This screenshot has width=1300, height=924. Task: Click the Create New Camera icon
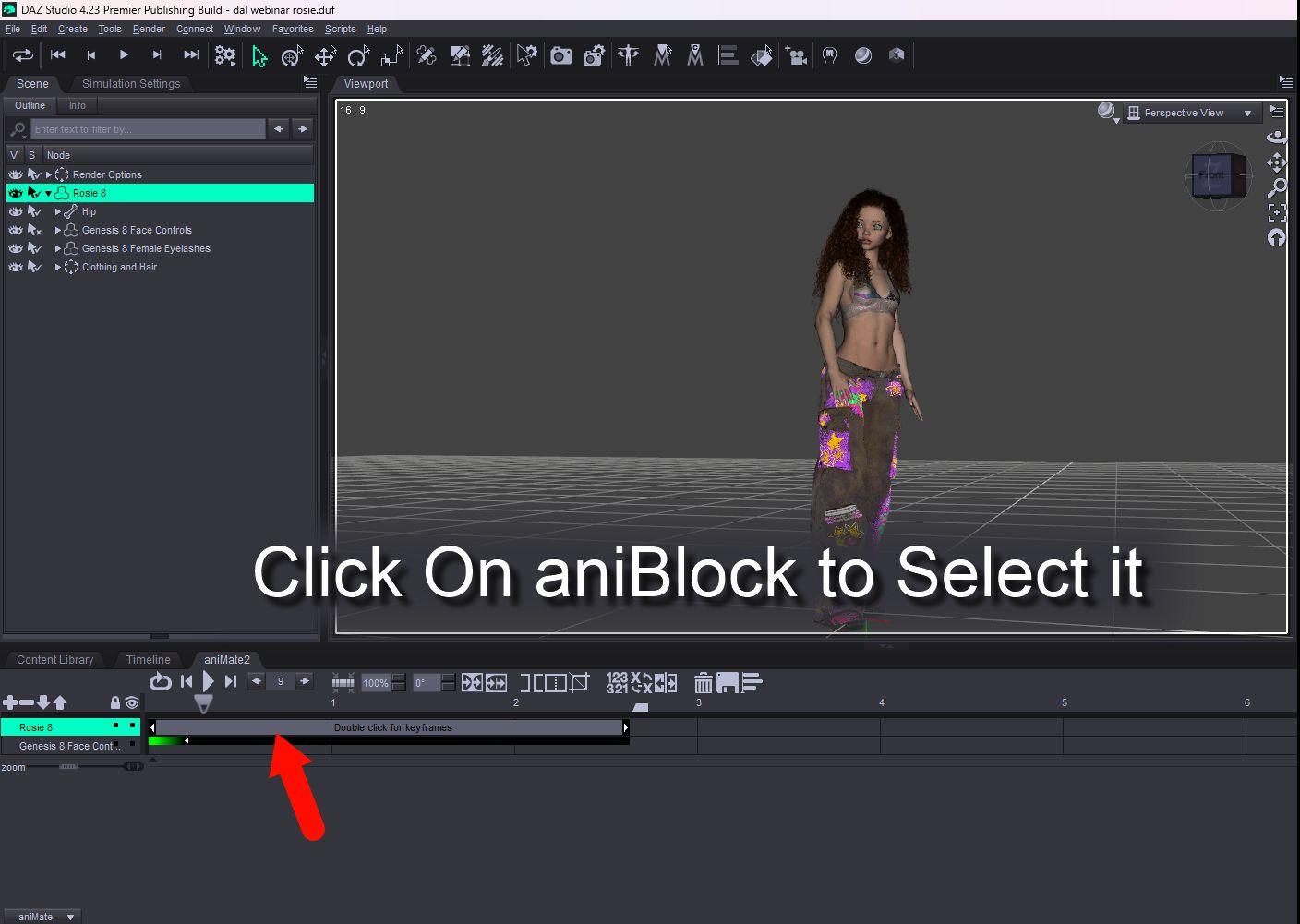click(795, 56)
